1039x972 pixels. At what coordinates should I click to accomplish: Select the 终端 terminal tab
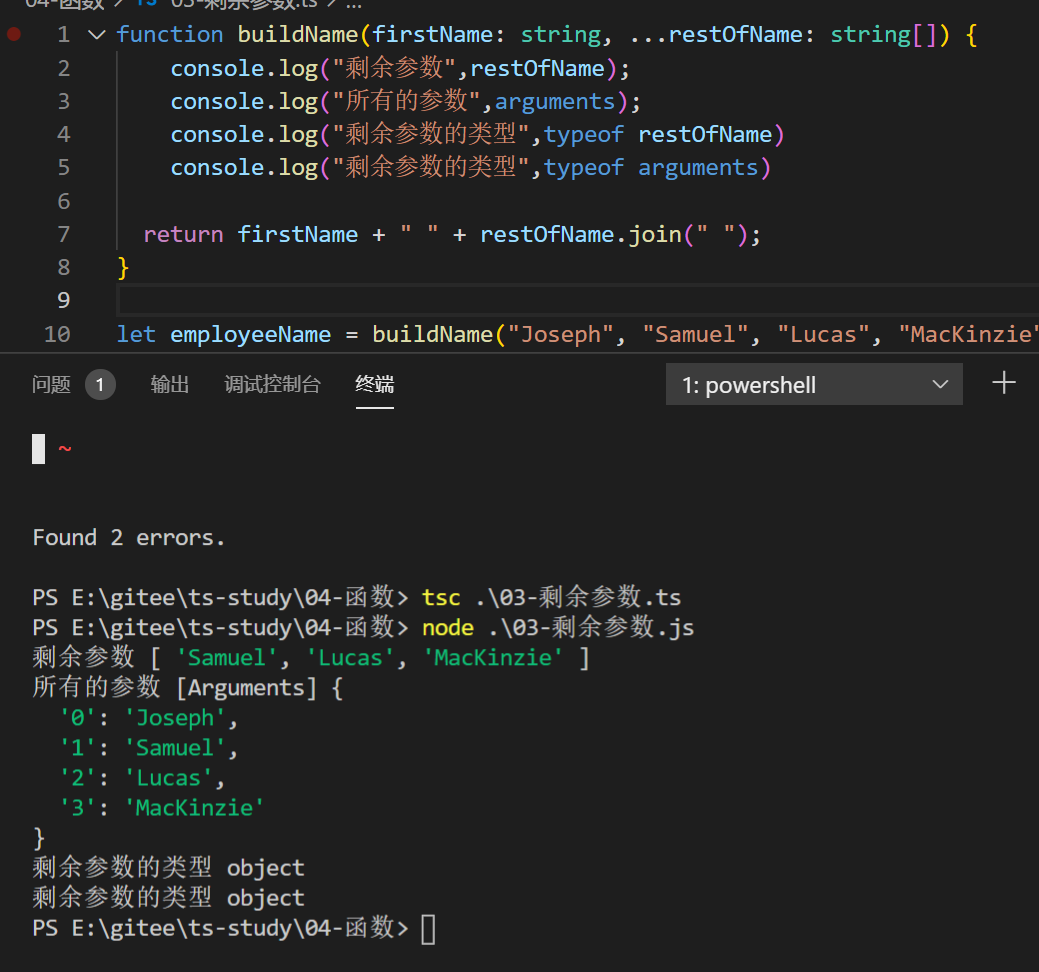374,385
